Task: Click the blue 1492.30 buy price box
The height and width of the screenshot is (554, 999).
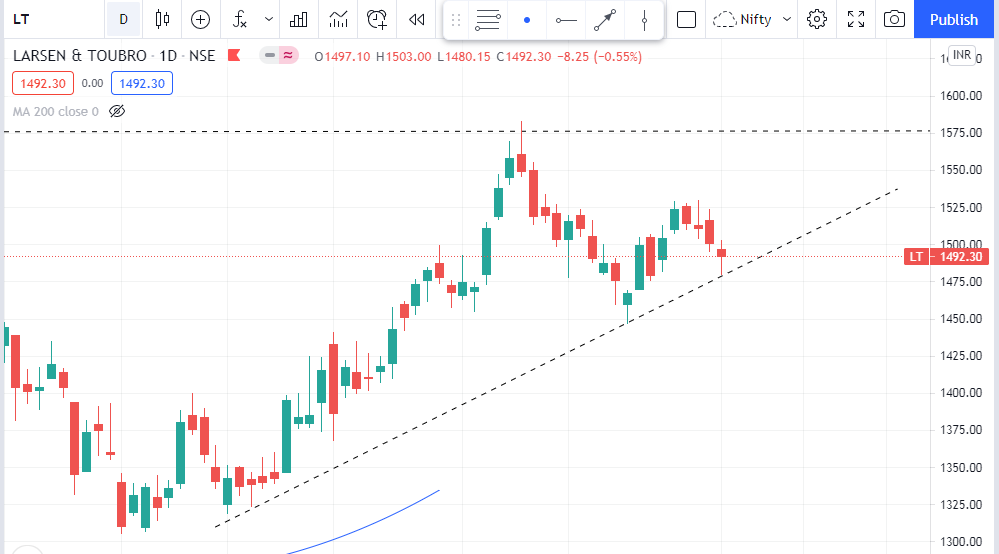Action: pyautogui.click(x=141, y=83)
